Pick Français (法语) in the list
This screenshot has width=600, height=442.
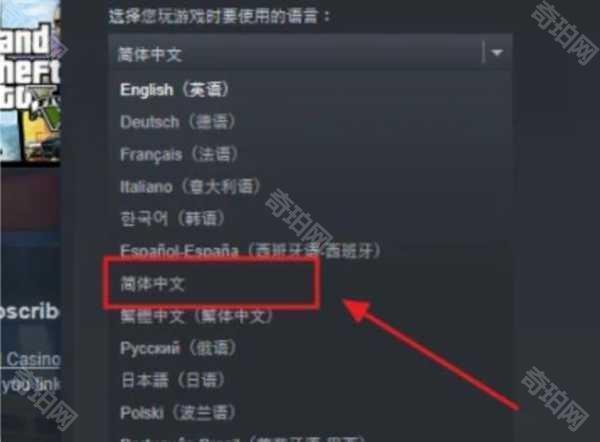point(179,154)
